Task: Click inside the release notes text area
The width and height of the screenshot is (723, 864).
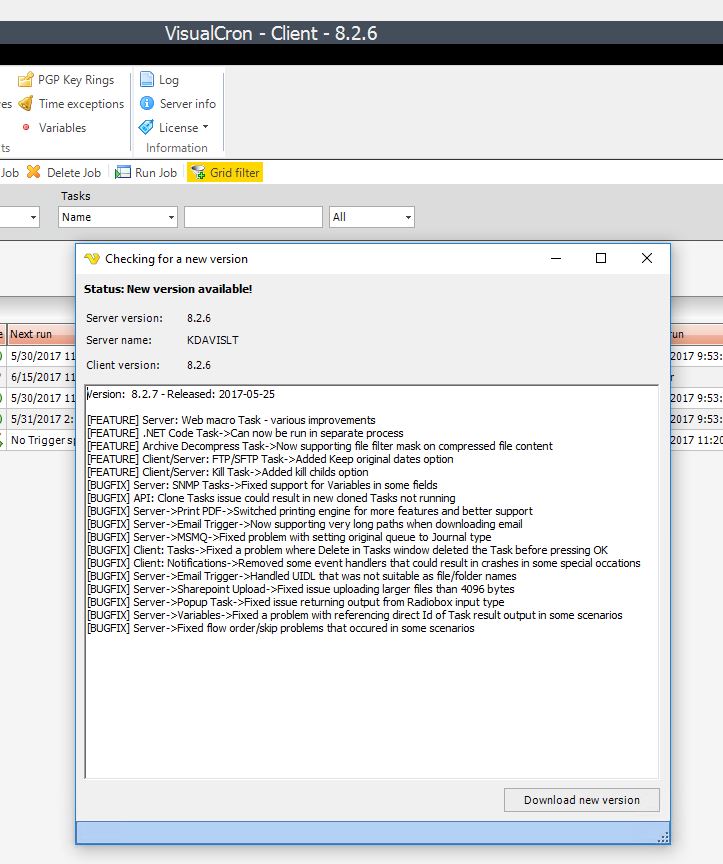Action: (370, 700)
